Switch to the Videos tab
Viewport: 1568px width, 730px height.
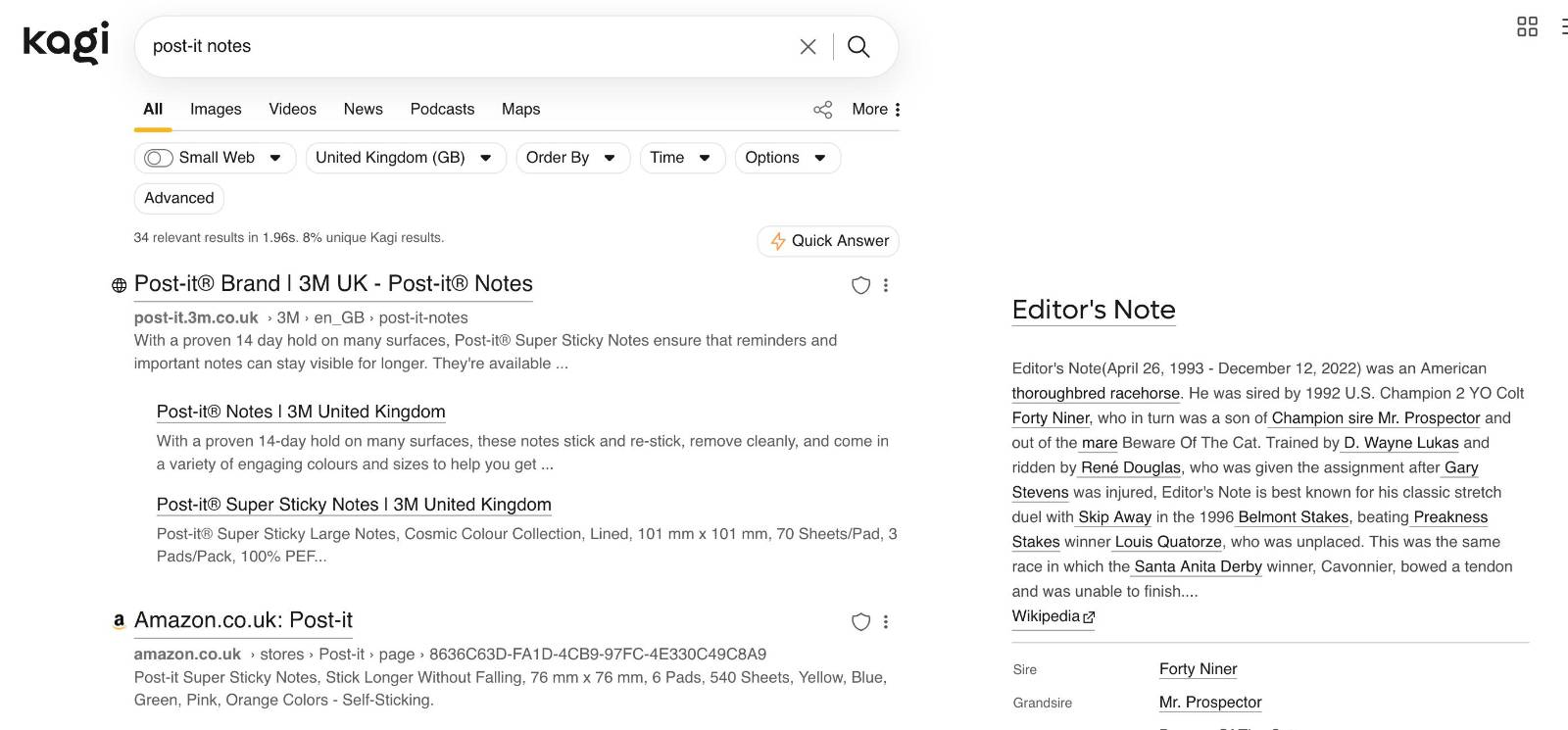point(293,110)
